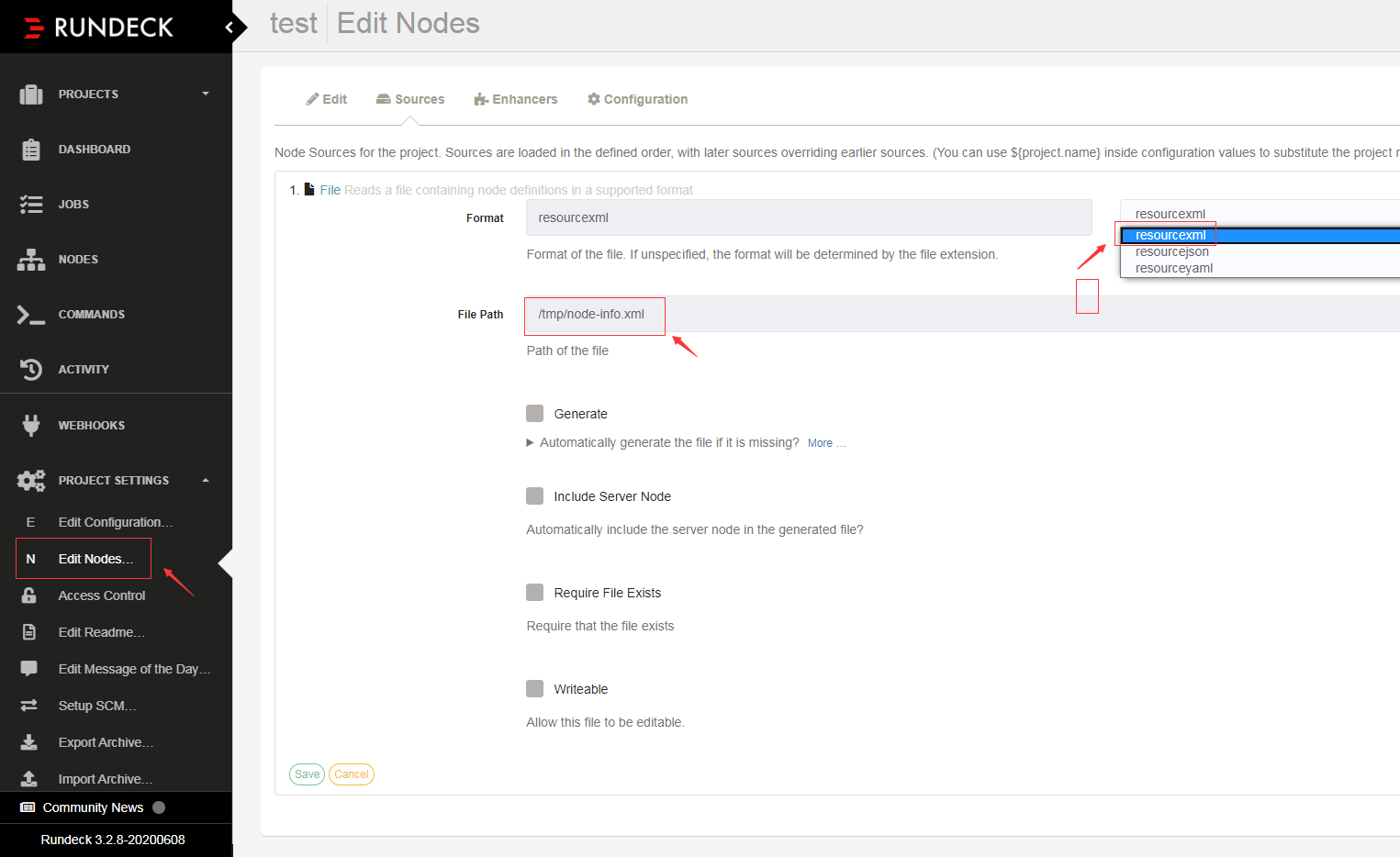Select resourcejson from format dropdown list
The width and height of the screenshot is (1400, 857).
(1172, 252)
